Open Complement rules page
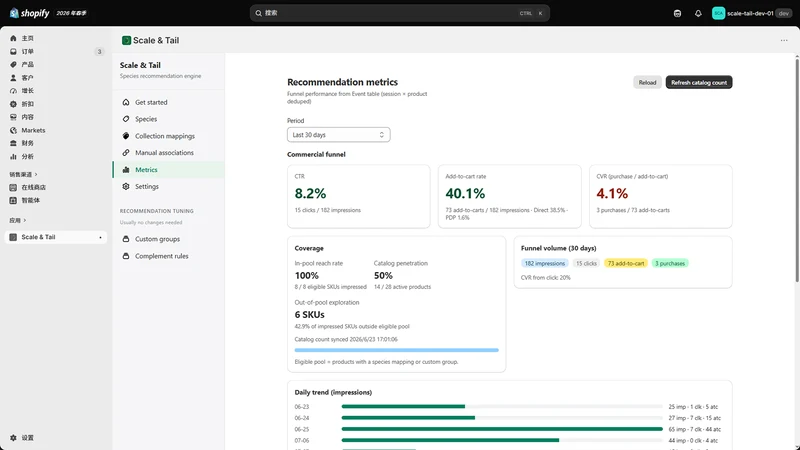 click(x=168, y=256)
